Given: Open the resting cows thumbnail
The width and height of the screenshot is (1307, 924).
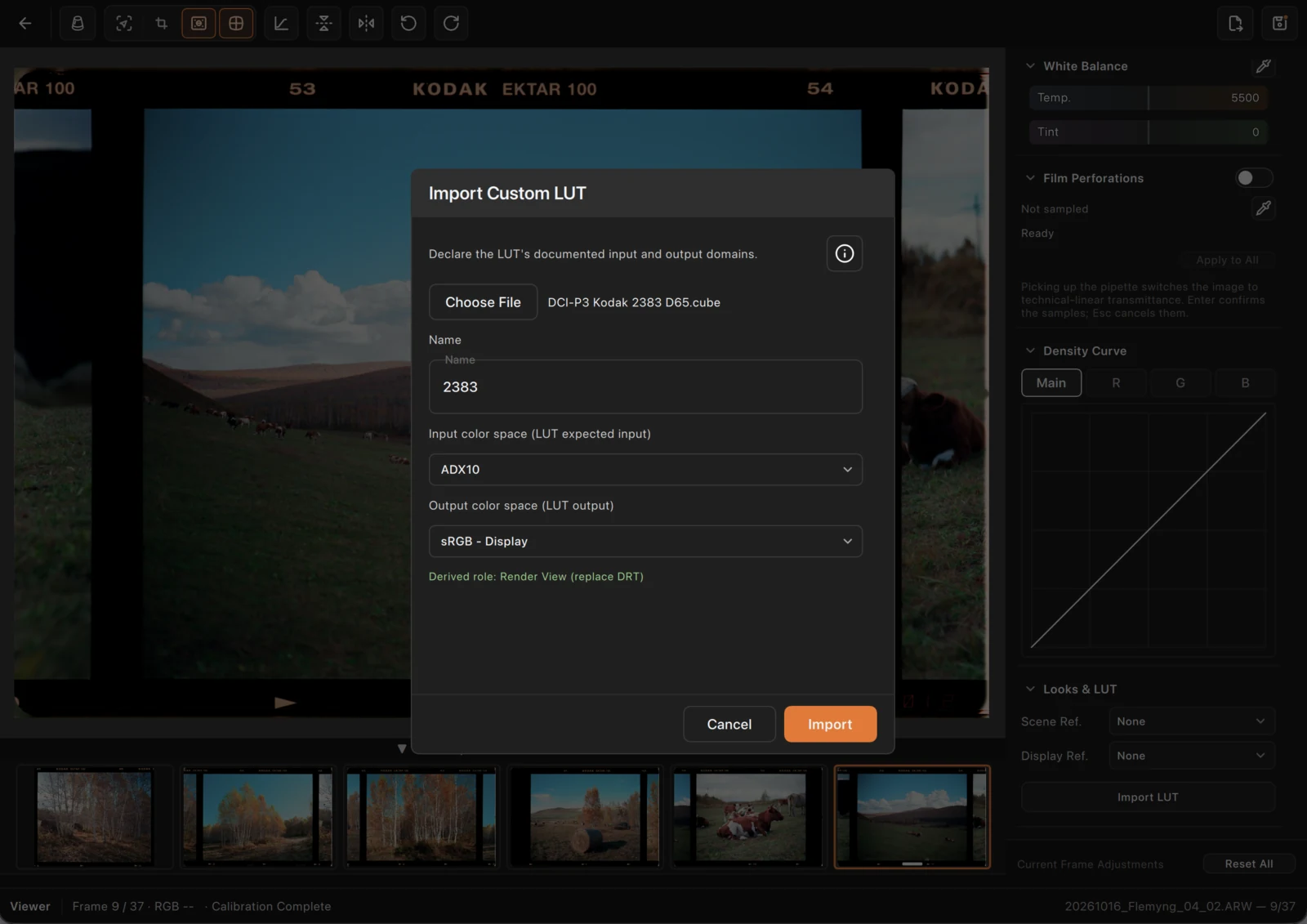Looking at the screenshot, I should pos(748,817).
